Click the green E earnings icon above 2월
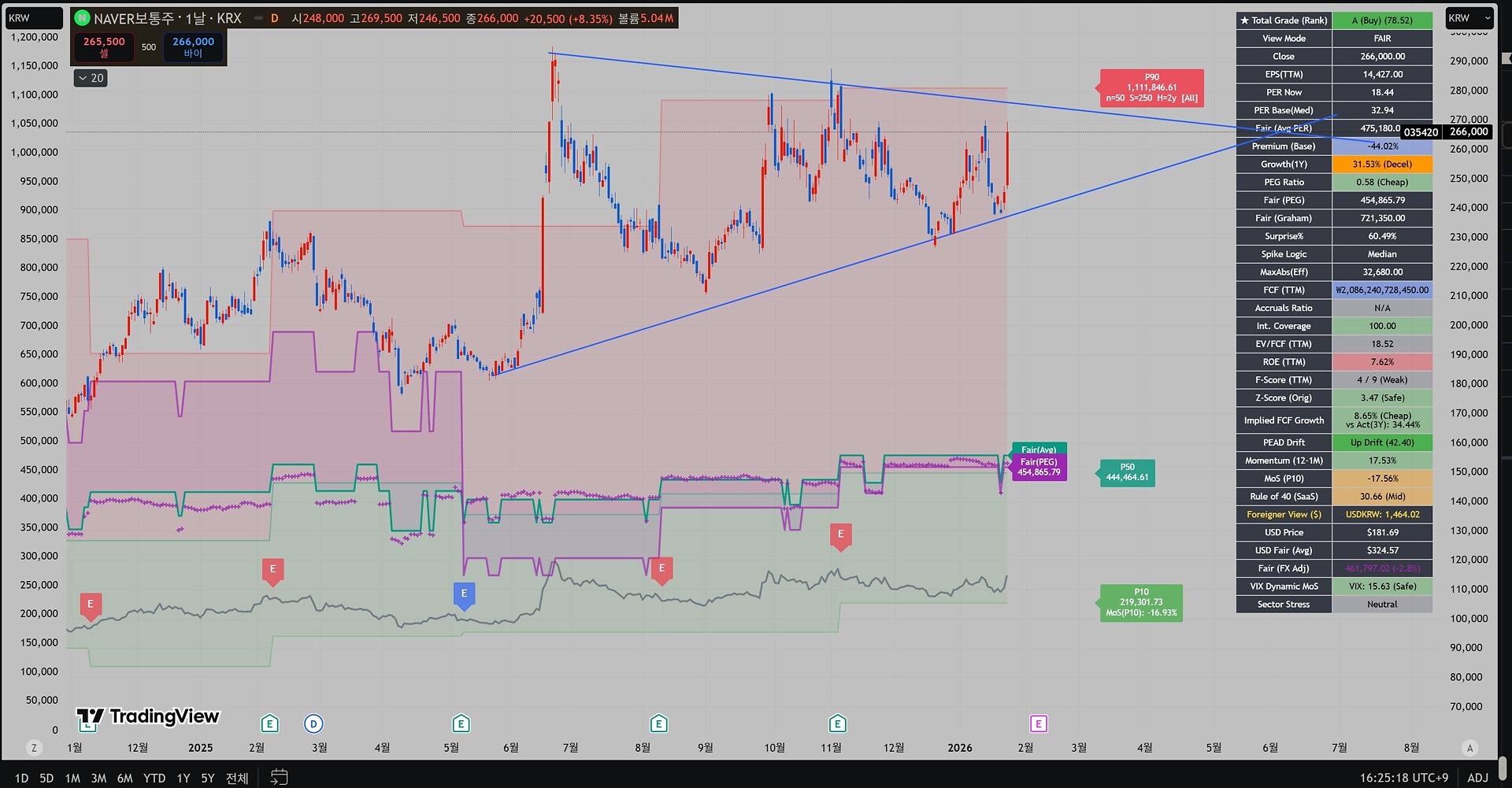The image size is (1512, 788). click(x=269, y=723)
